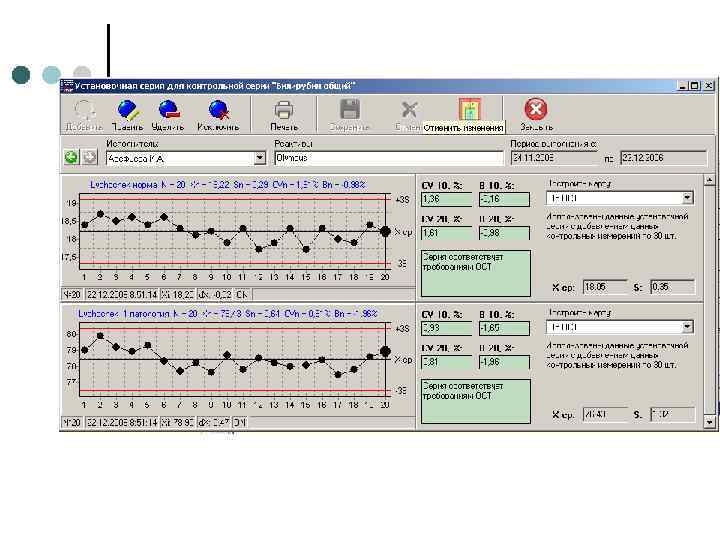Screen dimensions: 720x540
Task: Click the upper CV 10 value 1,36
Action: coord(446,199)
